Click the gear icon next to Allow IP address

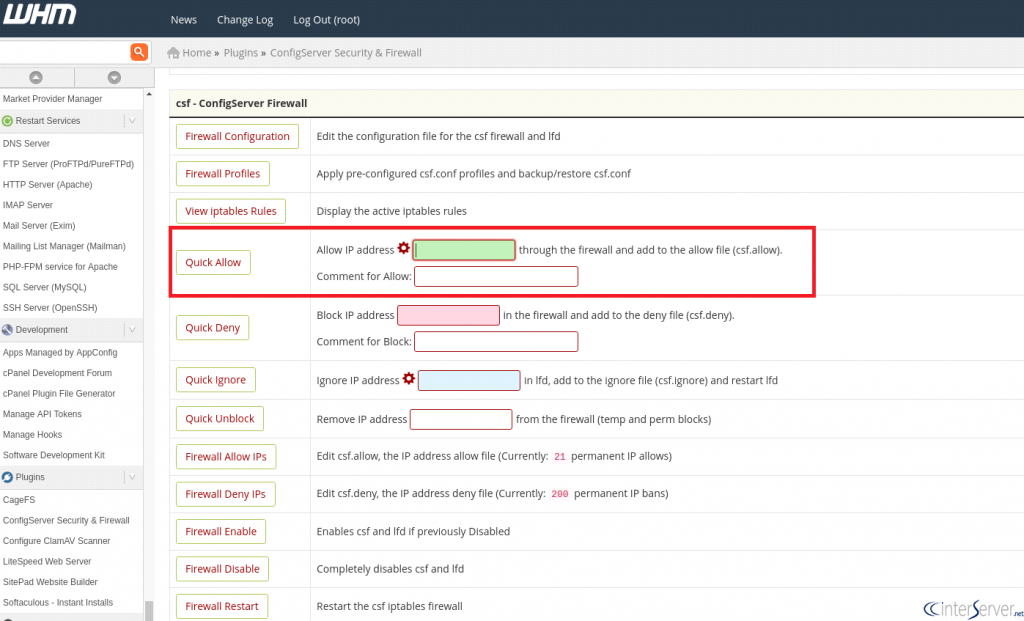(404, 248)
